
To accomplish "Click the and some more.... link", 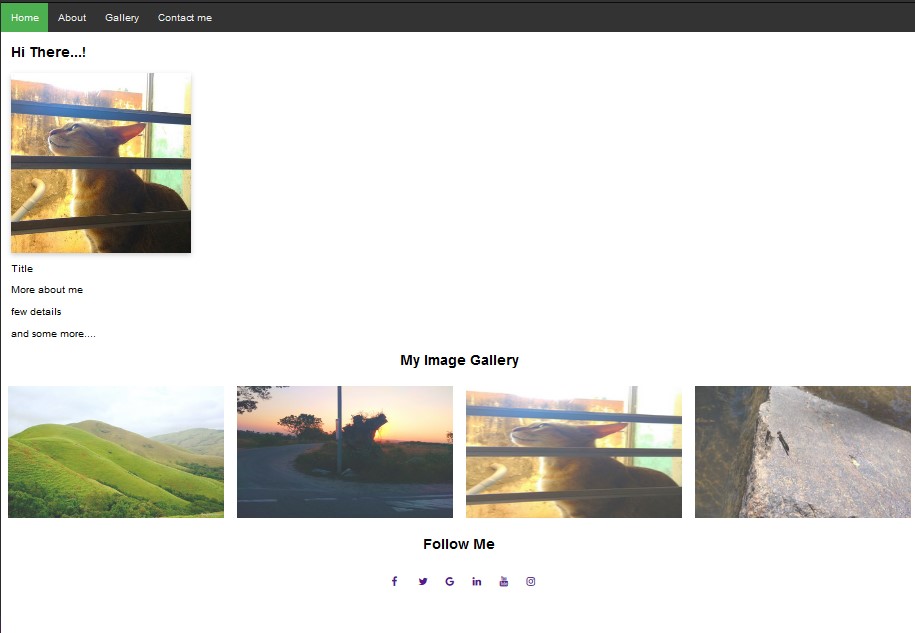I will (x=52, y=333).
